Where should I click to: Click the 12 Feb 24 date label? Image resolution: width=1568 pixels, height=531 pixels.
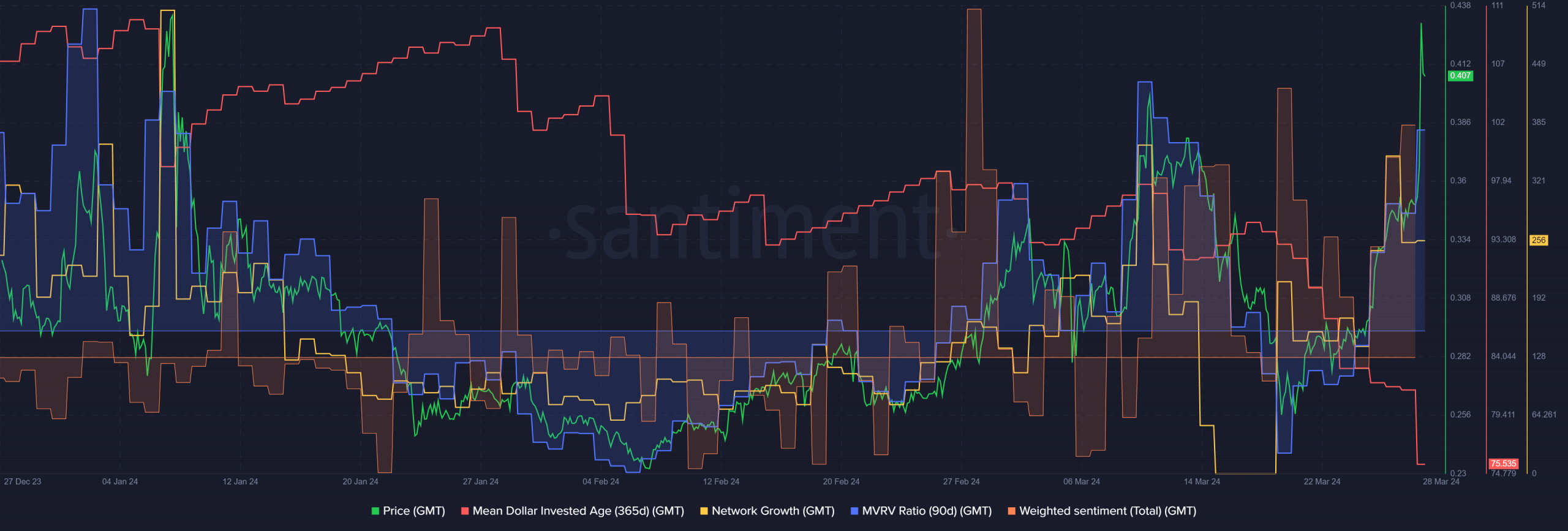point(721,481)
